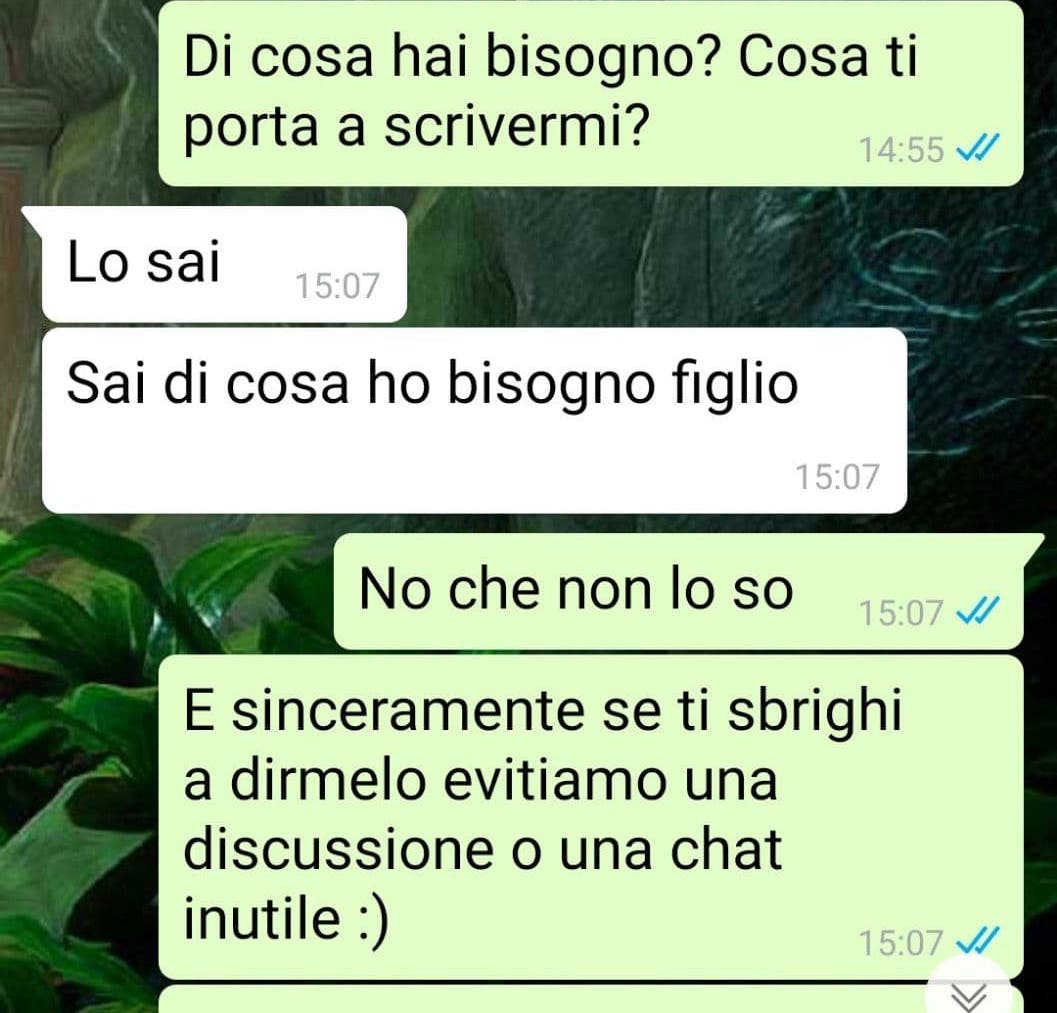Click the 15:07 timestamp on 'inutile :)' message
The height and width of the screenshot is (1013, 1057).
point(901,942)
